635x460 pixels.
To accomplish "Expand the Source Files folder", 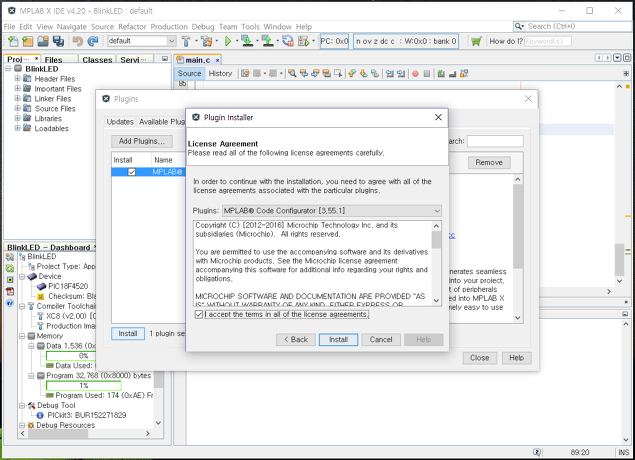I will [17, 109].
